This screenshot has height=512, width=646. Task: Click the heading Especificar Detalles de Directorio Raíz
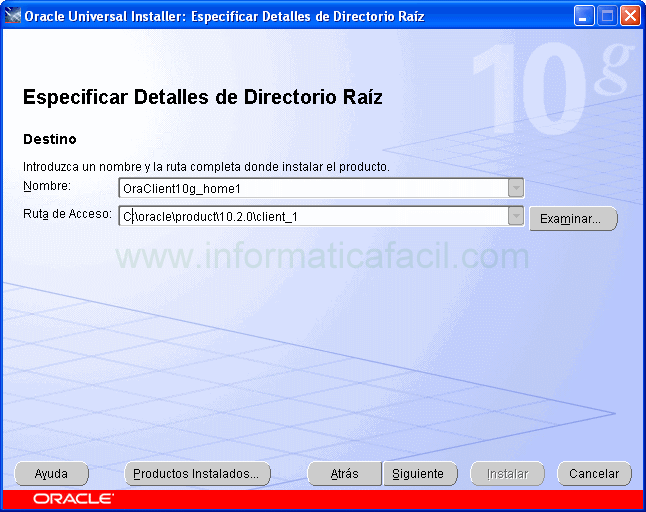[203, 98]
